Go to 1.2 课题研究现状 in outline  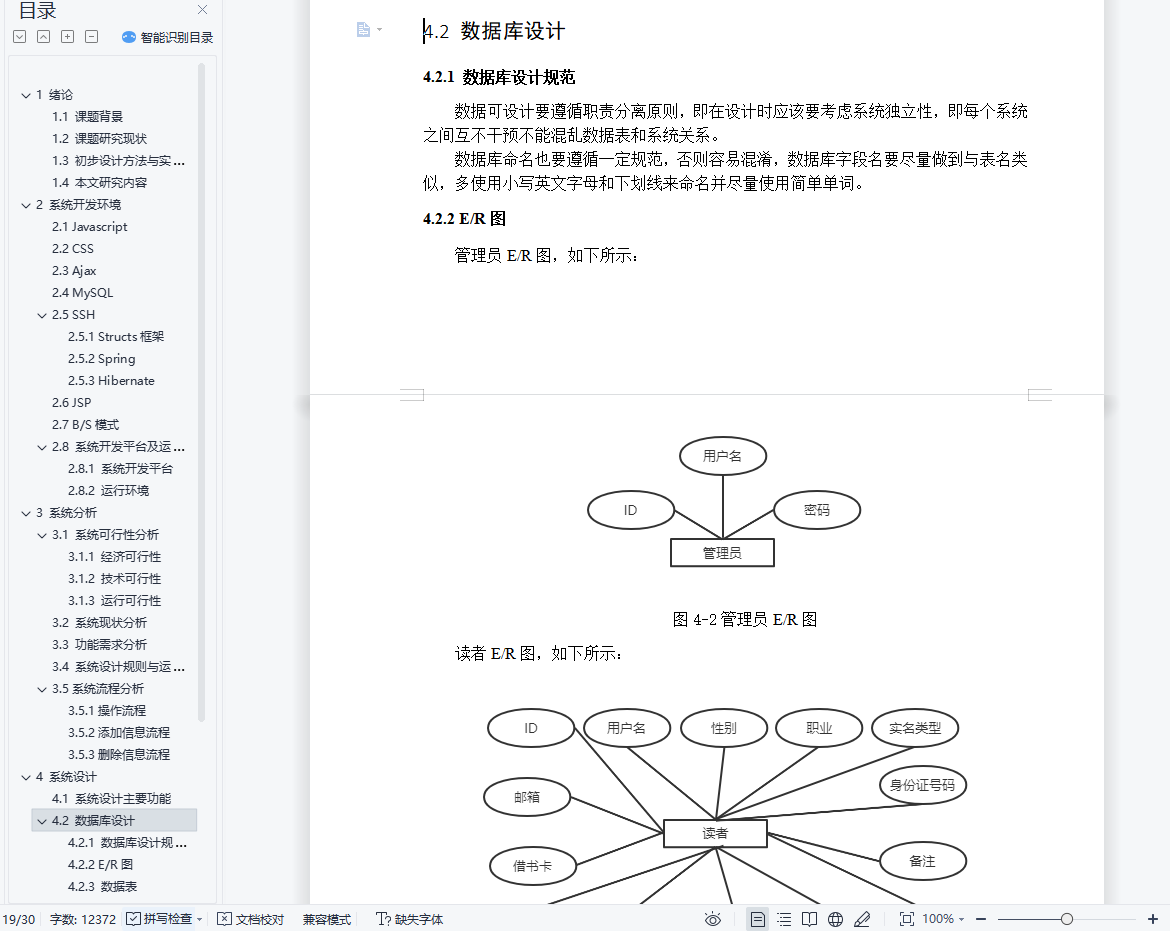click(x=99, y=139)
